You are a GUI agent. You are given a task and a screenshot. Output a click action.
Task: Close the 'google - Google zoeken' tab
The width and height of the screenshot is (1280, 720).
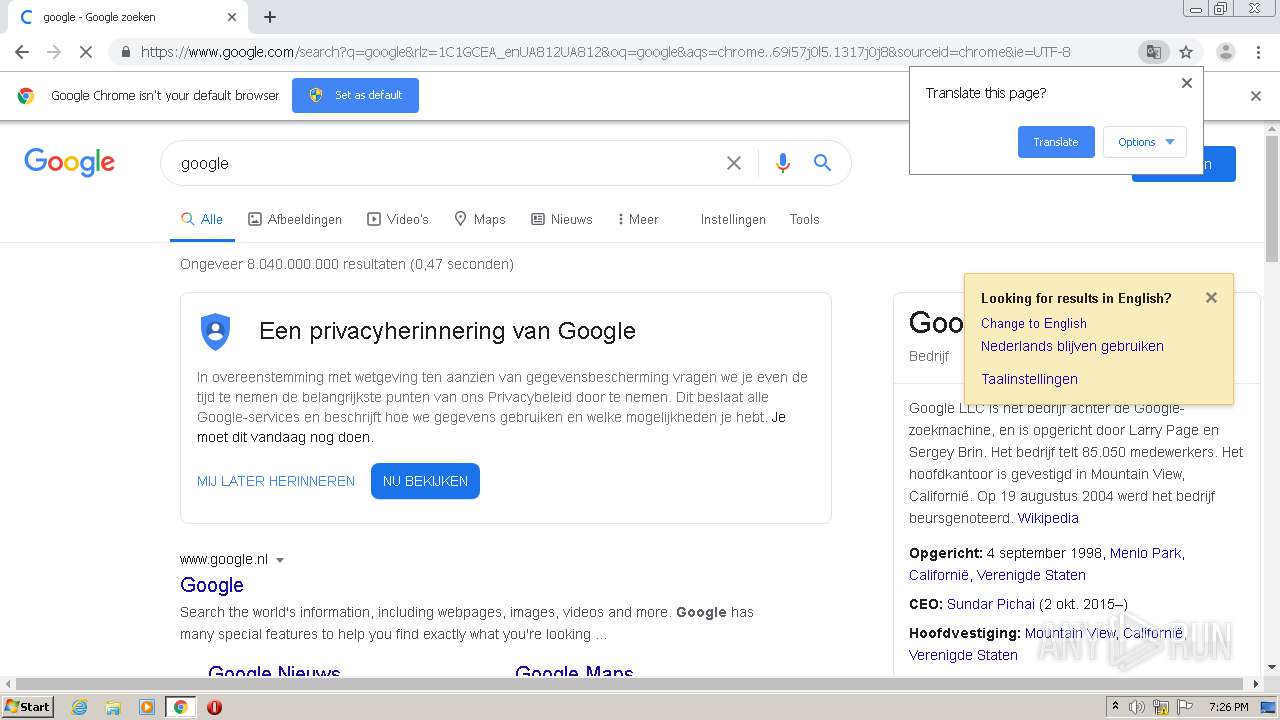point(232,17)
